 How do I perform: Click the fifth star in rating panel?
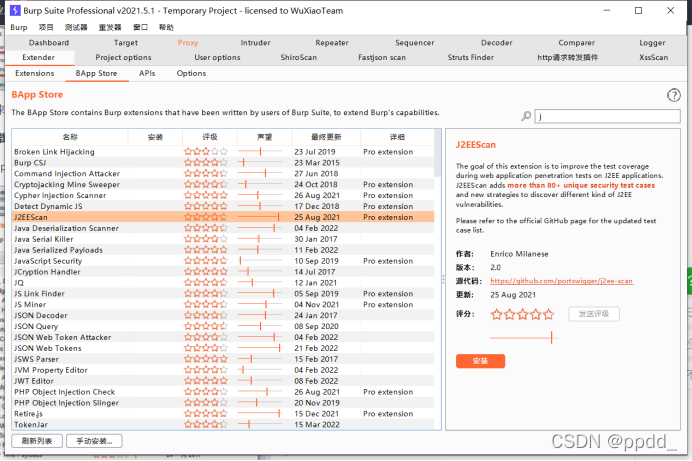[x=548, y=314]
